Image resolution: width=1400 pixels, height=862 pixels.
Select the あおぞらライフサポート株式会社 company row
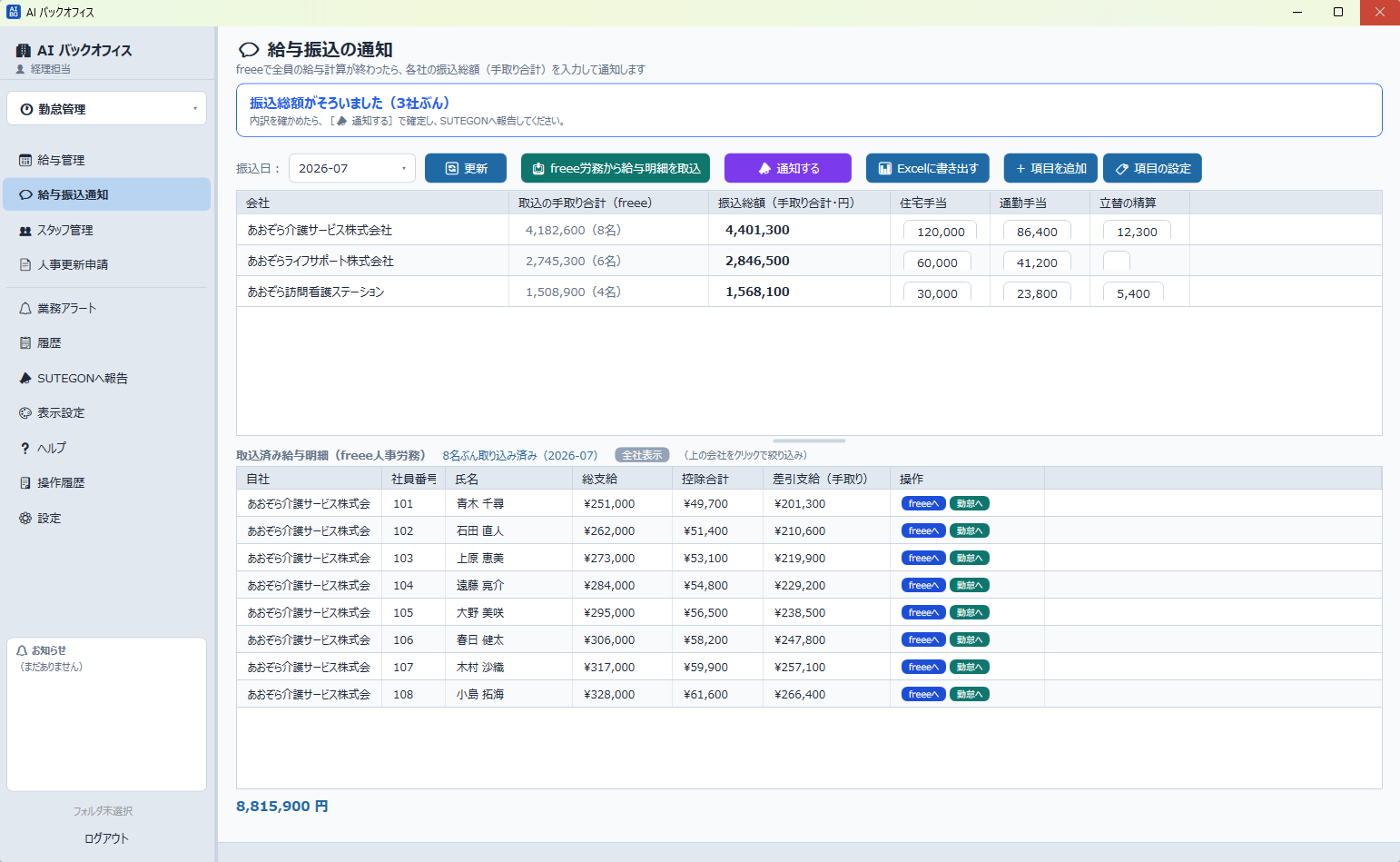click(809, 261)
